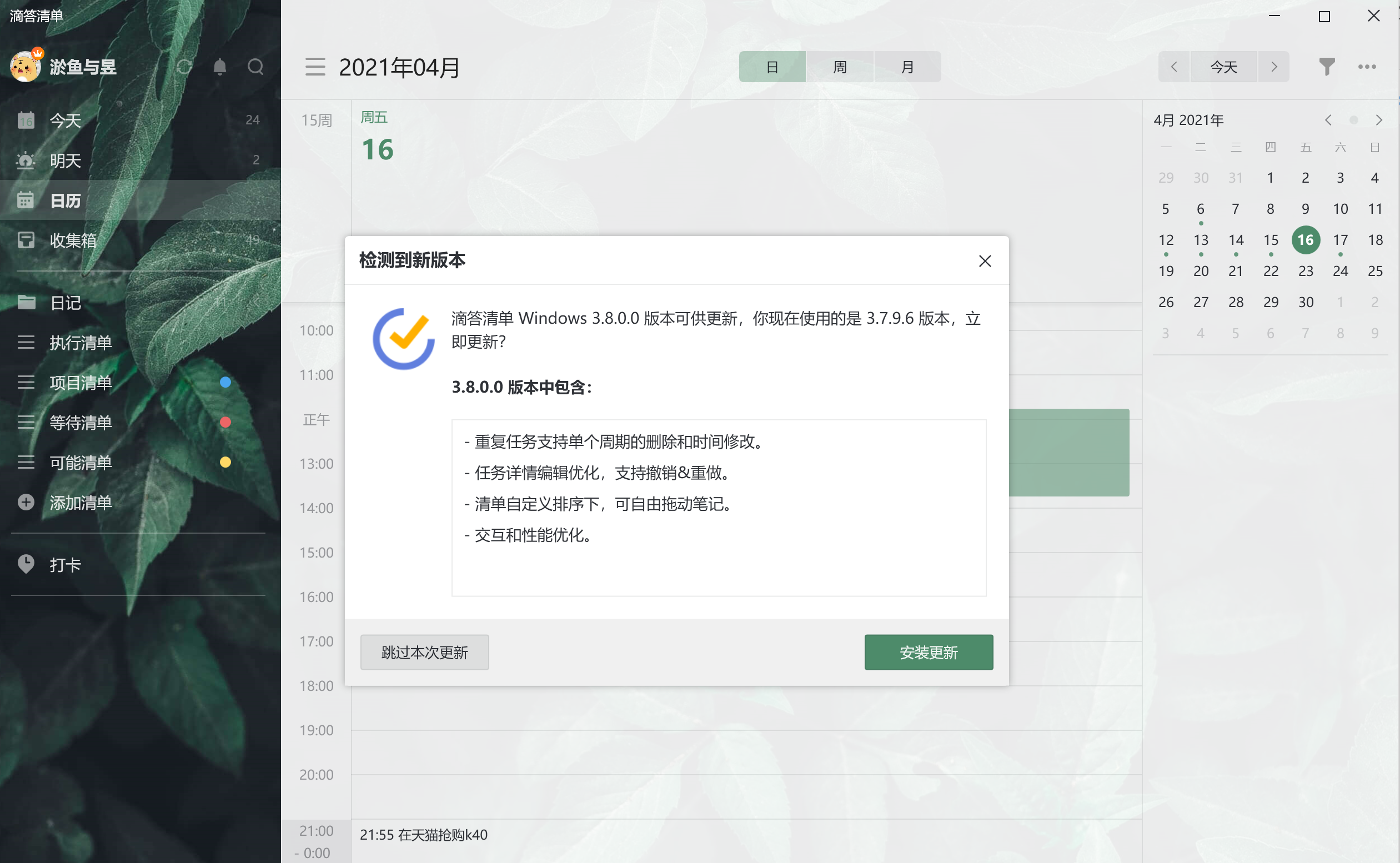The height and width of the screenshot is (863, 1400).
Task: Go to previous month in mini calendar
Action: tap(1328, 120)
